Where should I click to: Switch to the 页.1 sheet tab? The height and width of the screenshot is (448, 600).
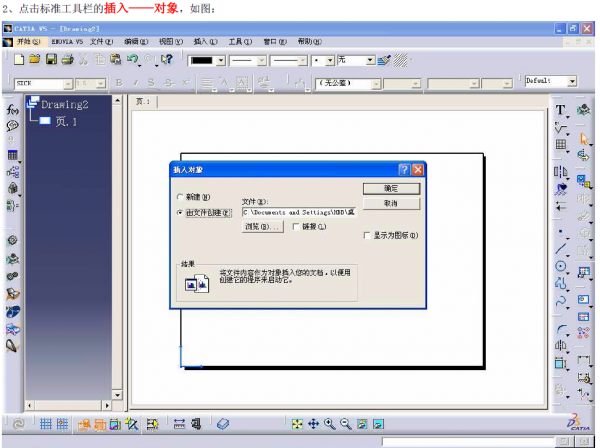143,102
